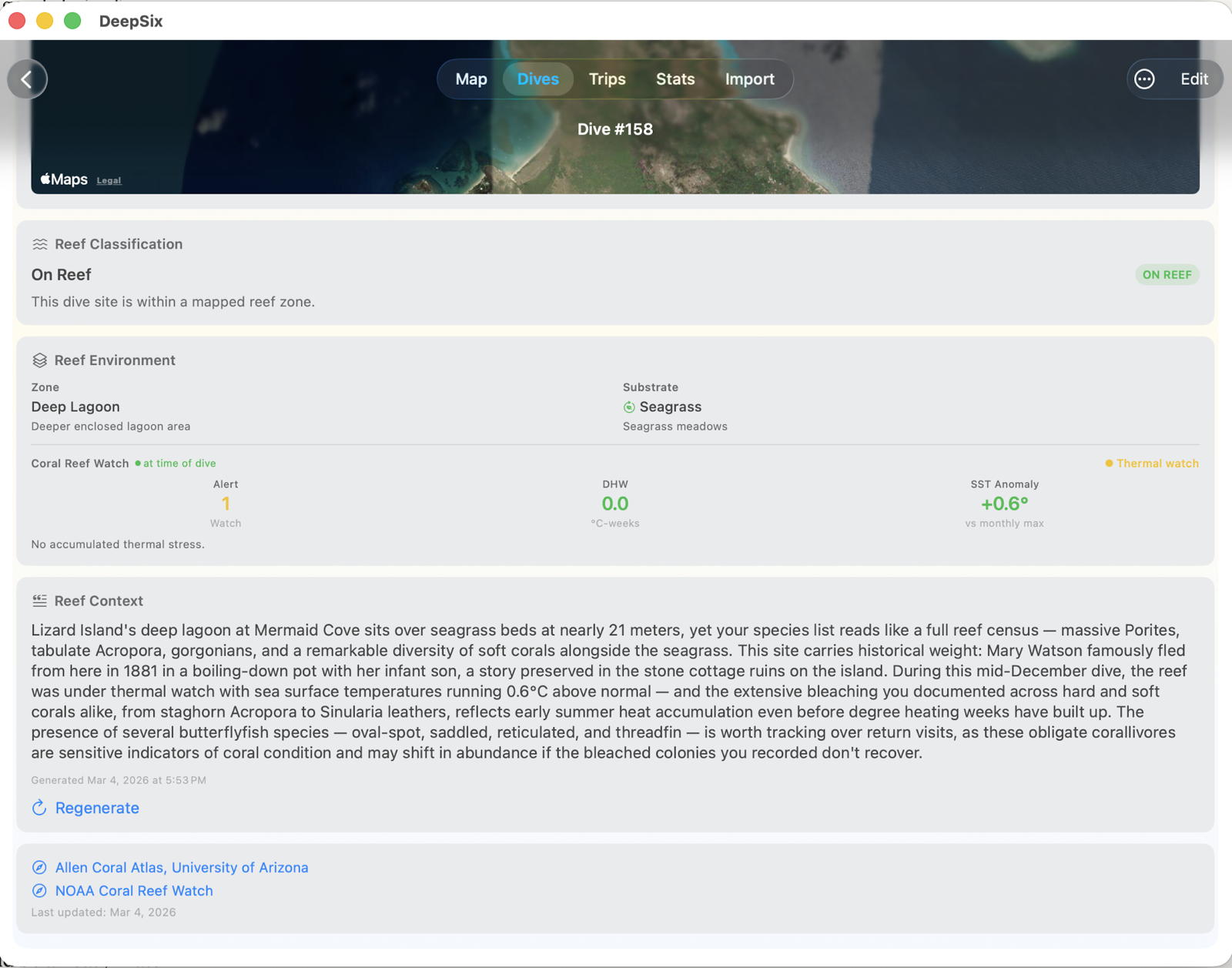Open the Stats tab
This screenshot has width=1232, height=968.
[675, 79]
